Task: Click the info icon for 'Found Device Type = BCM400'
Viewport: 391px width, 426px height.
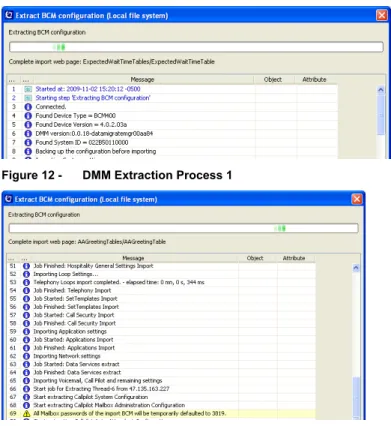Action: (x=28, y=116)
